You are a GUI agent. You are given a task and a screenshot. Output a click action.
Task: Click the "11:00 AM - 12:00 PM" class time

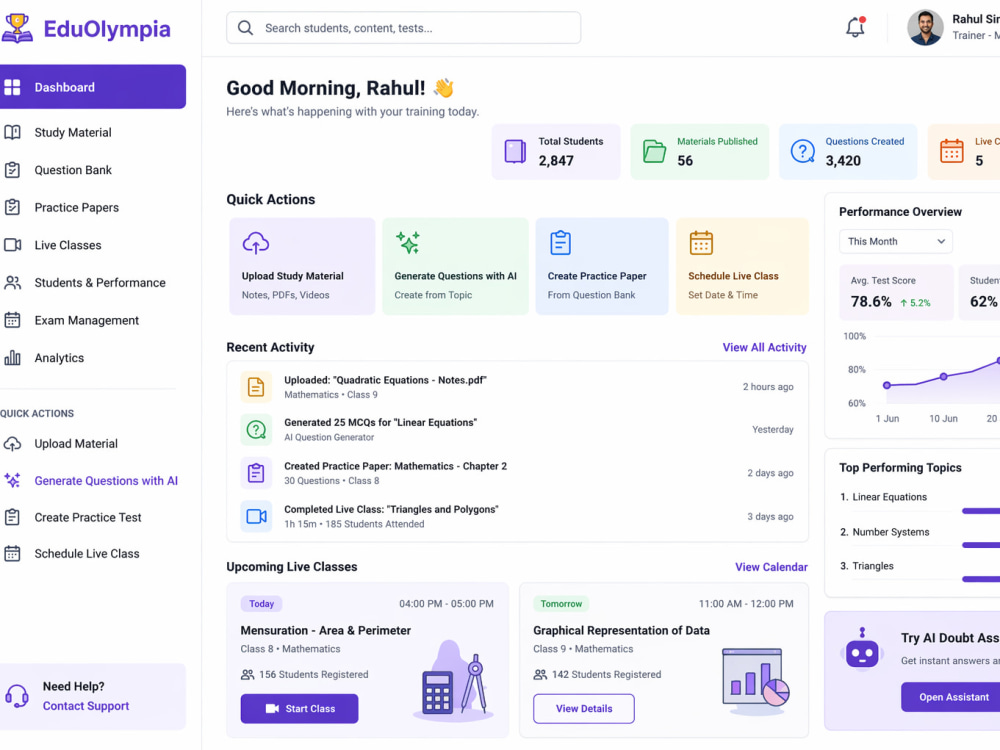746,604
